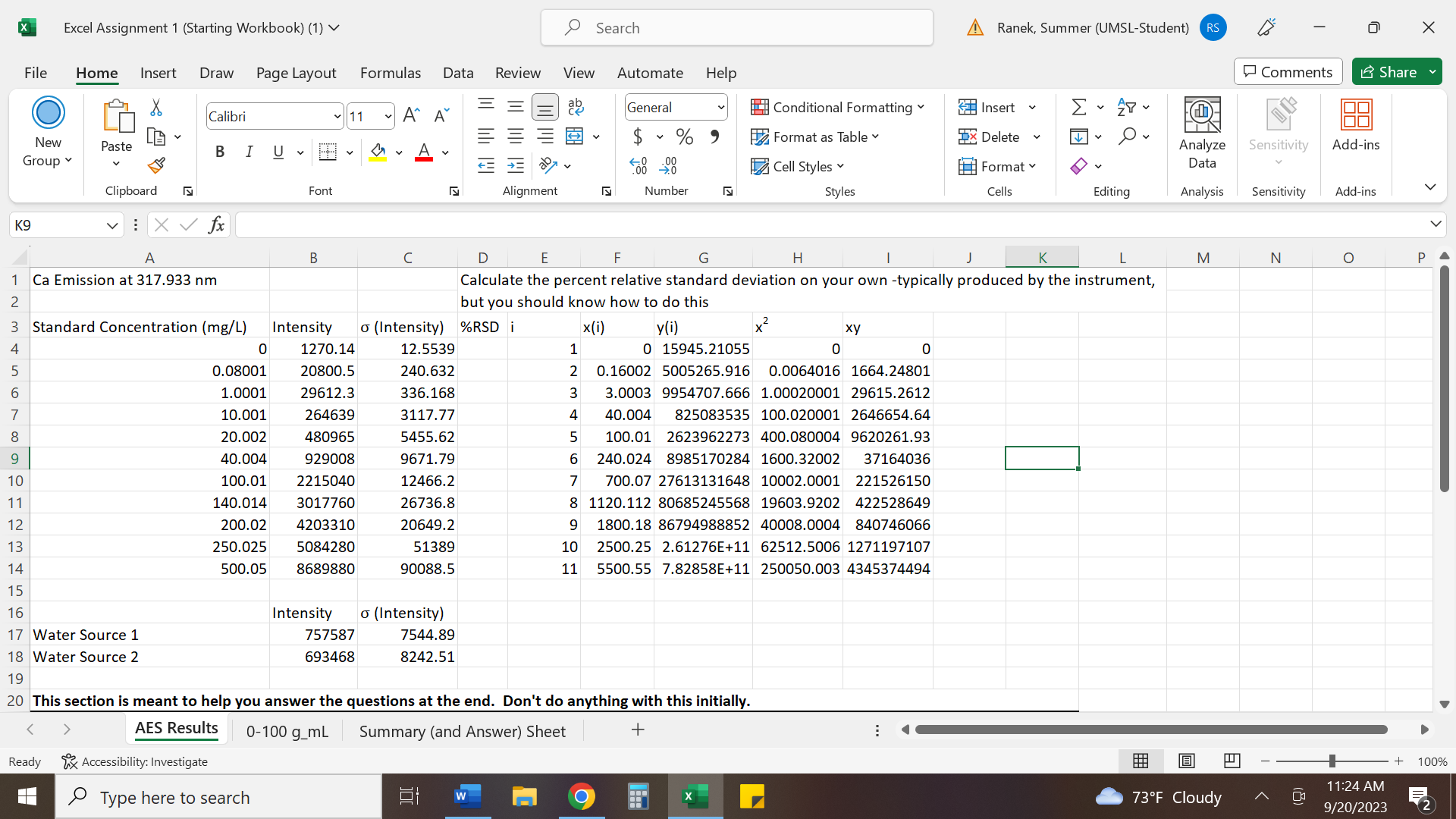Screen dimensions: 1456x819
Task: Open the Summary (and Answer) Sheet tab
Action: pos(463,730)
